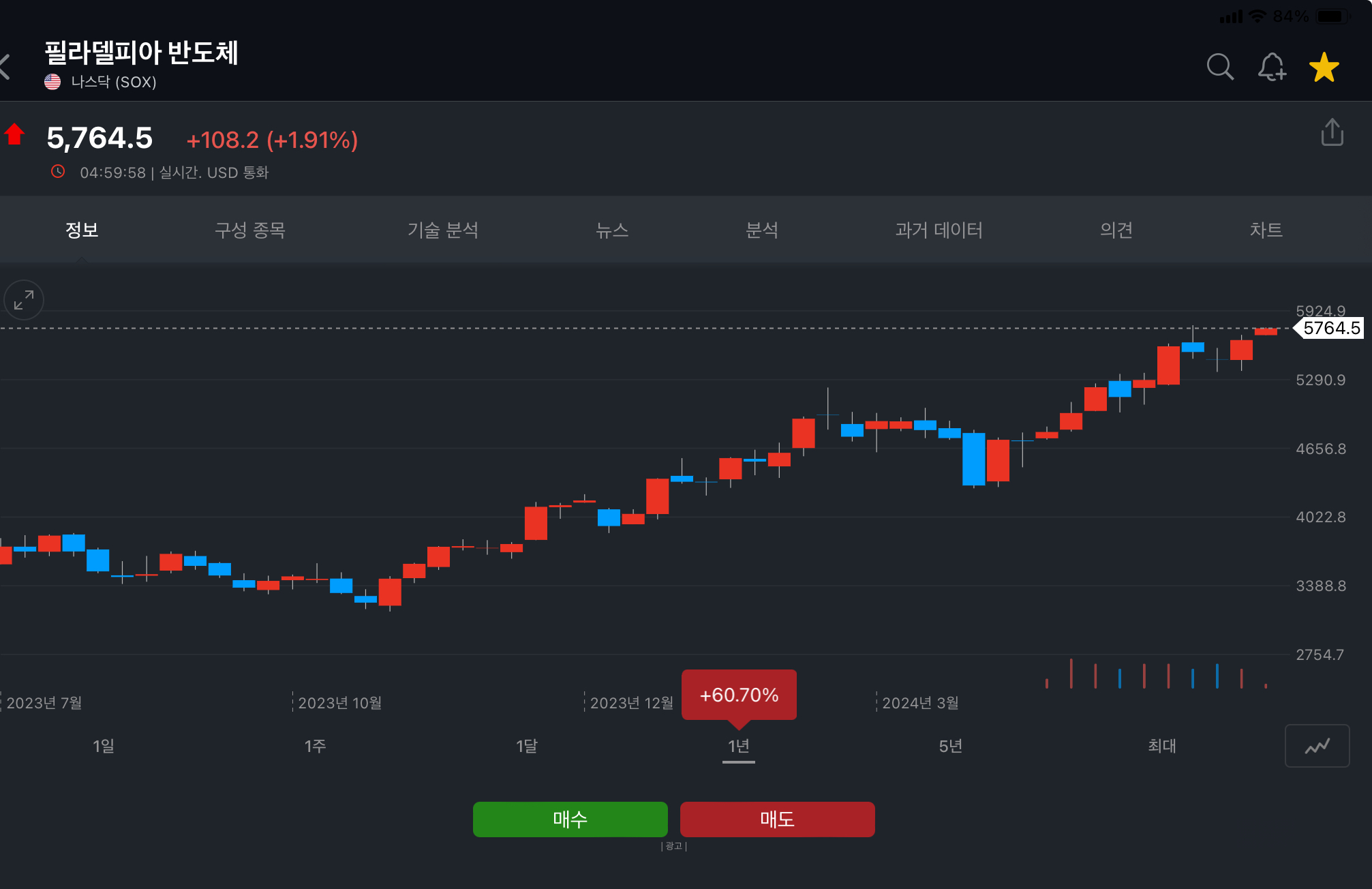Click the 2023년 7월 axis label

tap(44, 703)
